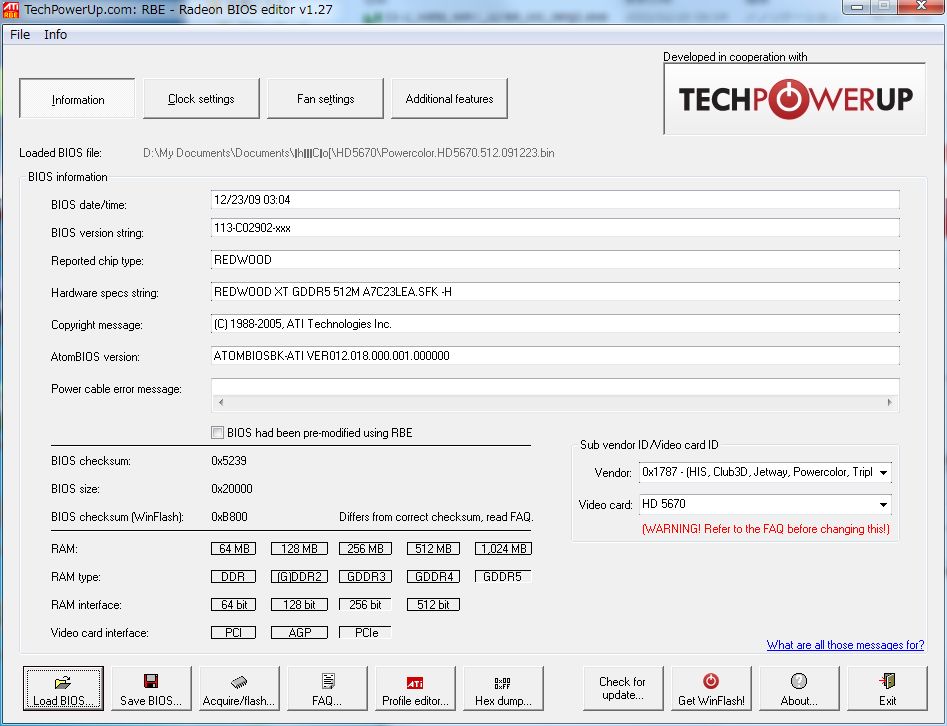Screen dimensions: 947x726
Task: Select GDDR3 RAM type indicator
Action: pyautogui.click(x=365, y=577)
